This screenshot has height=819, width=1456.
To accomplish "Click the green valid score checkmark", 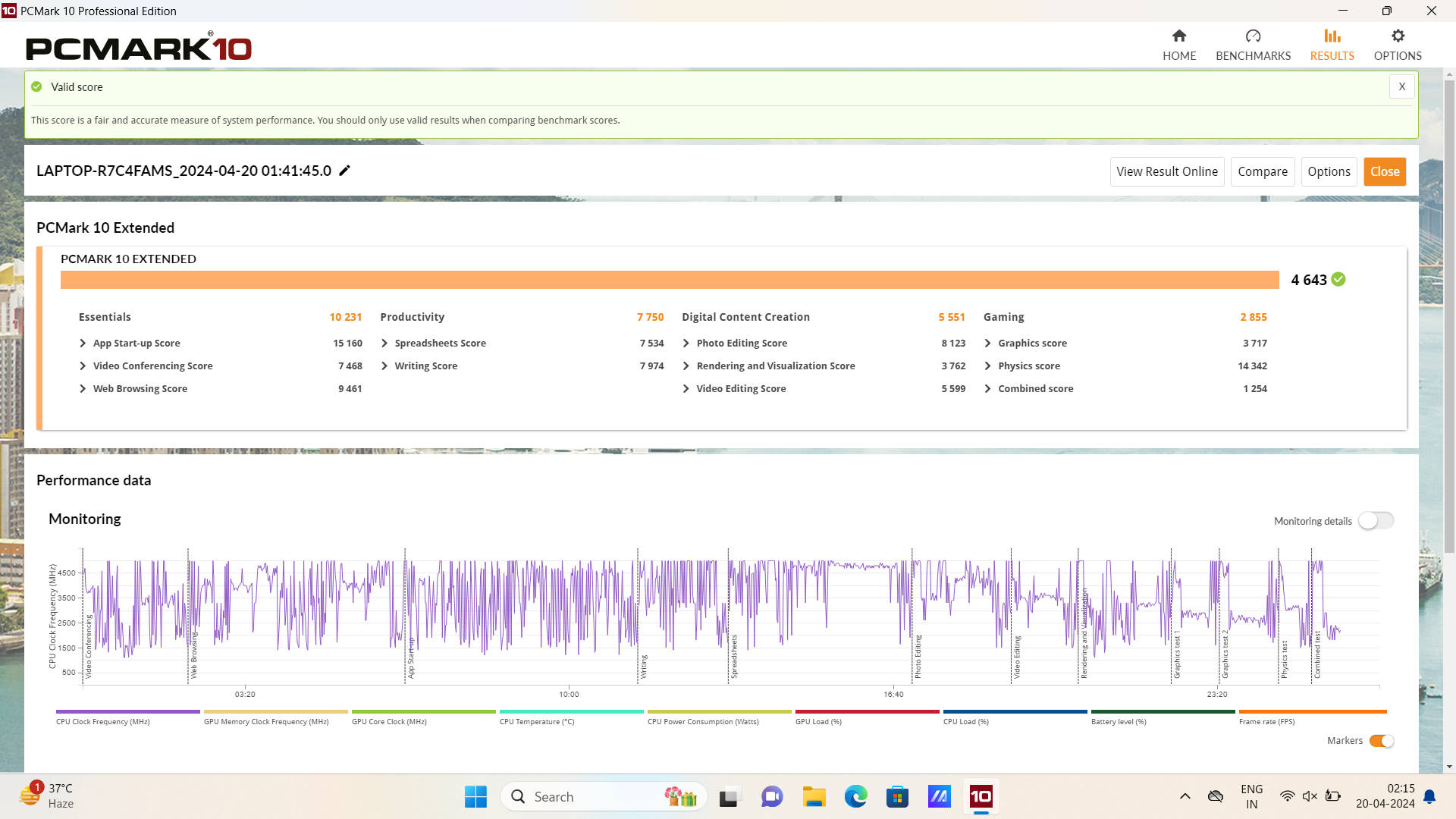I will pyautogui.click(x=1338, y=280).
